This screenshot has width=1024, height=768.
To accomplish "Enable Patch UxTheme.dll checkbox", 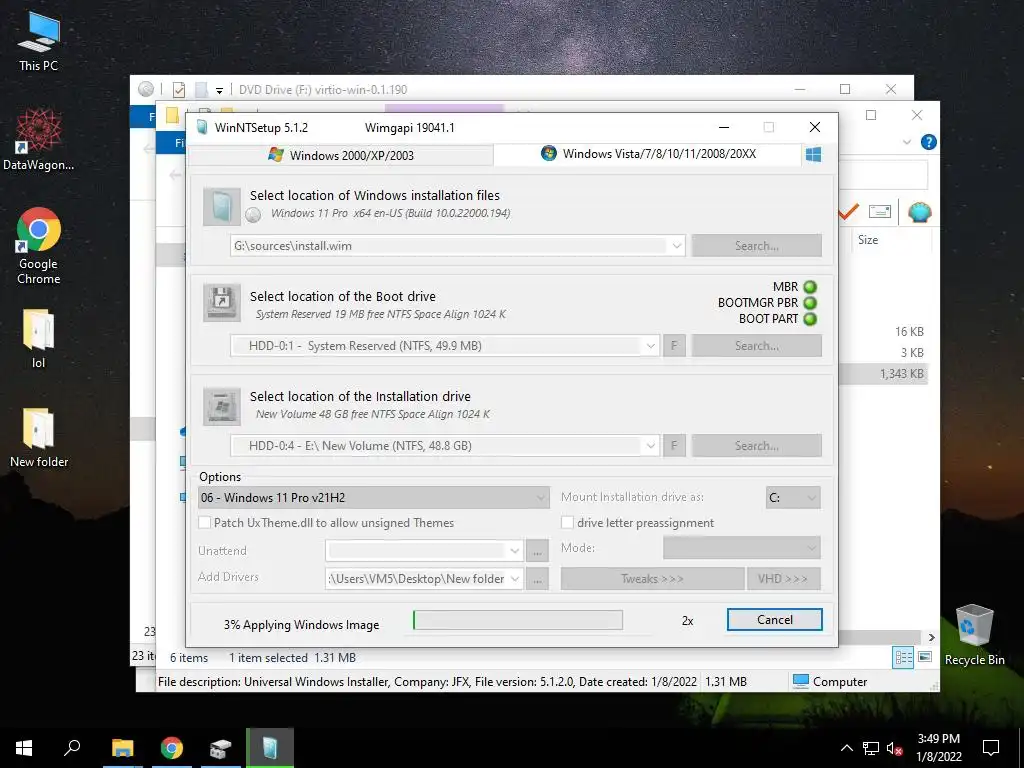I will tap(205, 522).
